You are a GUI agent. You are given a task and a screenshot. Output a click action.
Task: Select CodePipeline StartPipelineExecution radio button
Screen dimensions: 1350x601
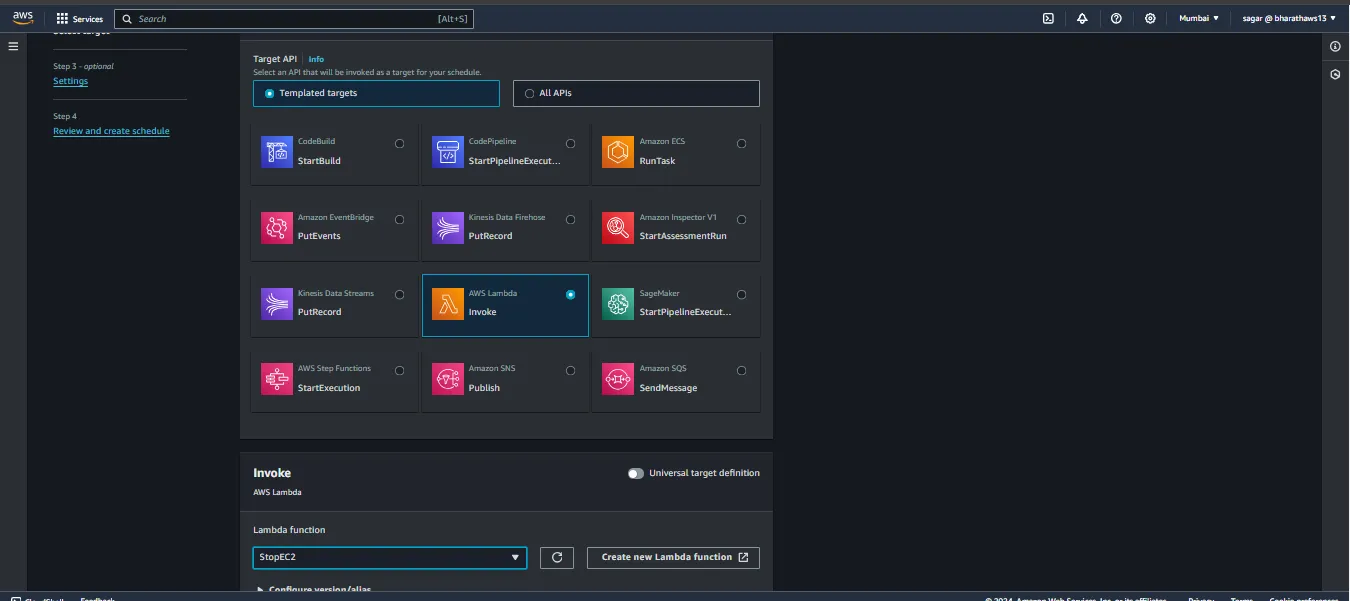point(571,143)
